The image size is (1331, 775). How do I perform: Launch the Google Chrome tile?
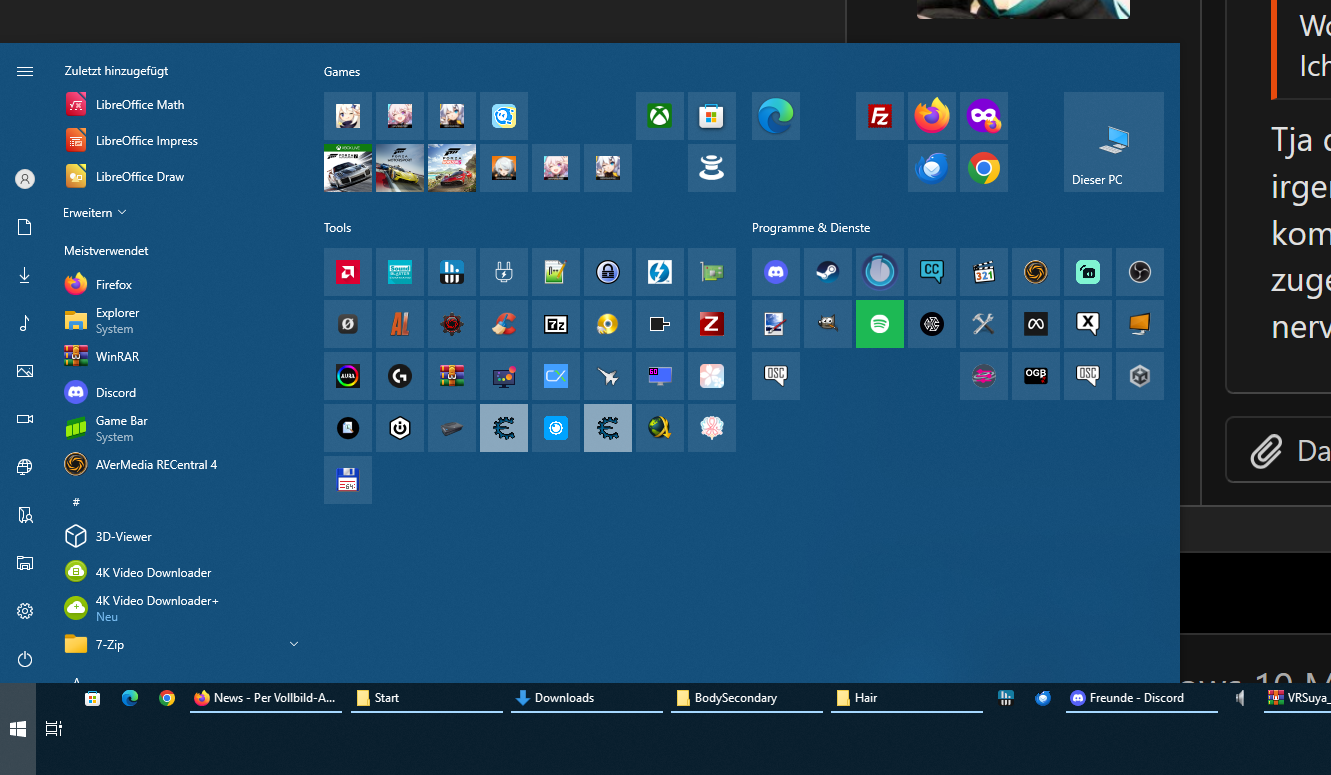point(984,168)
